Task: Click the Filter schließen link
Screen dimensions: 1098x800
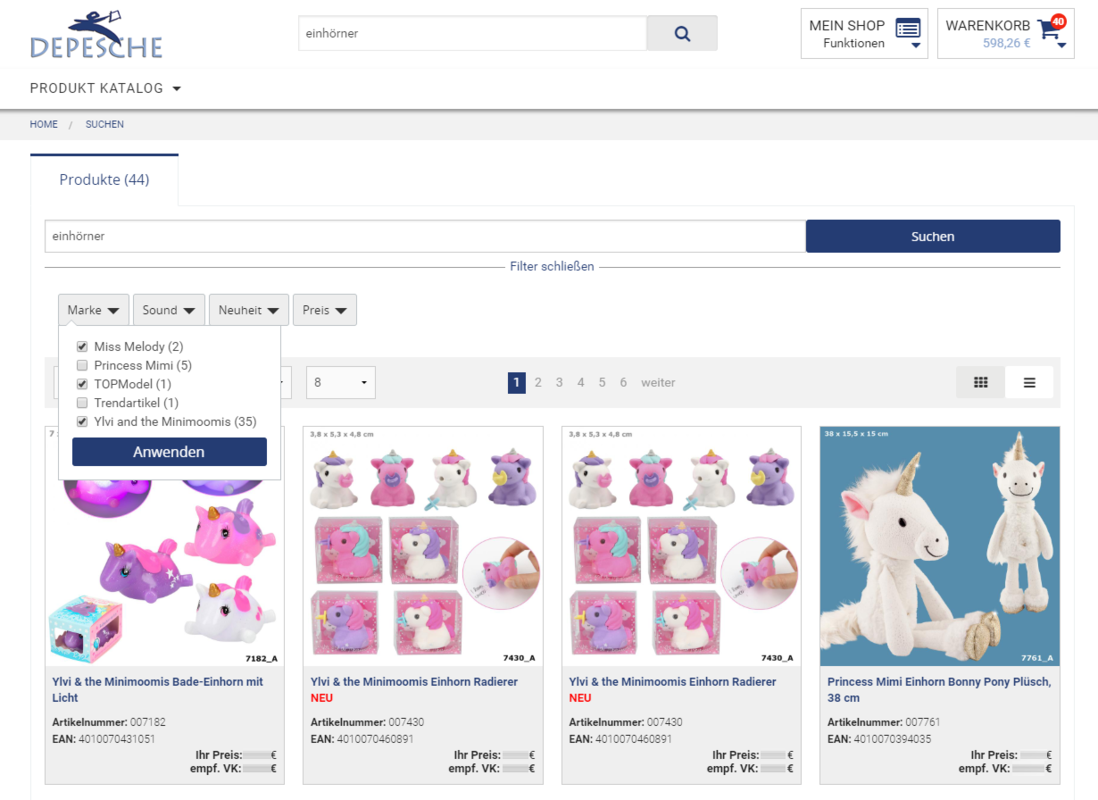Action: (x=552, y=266)
